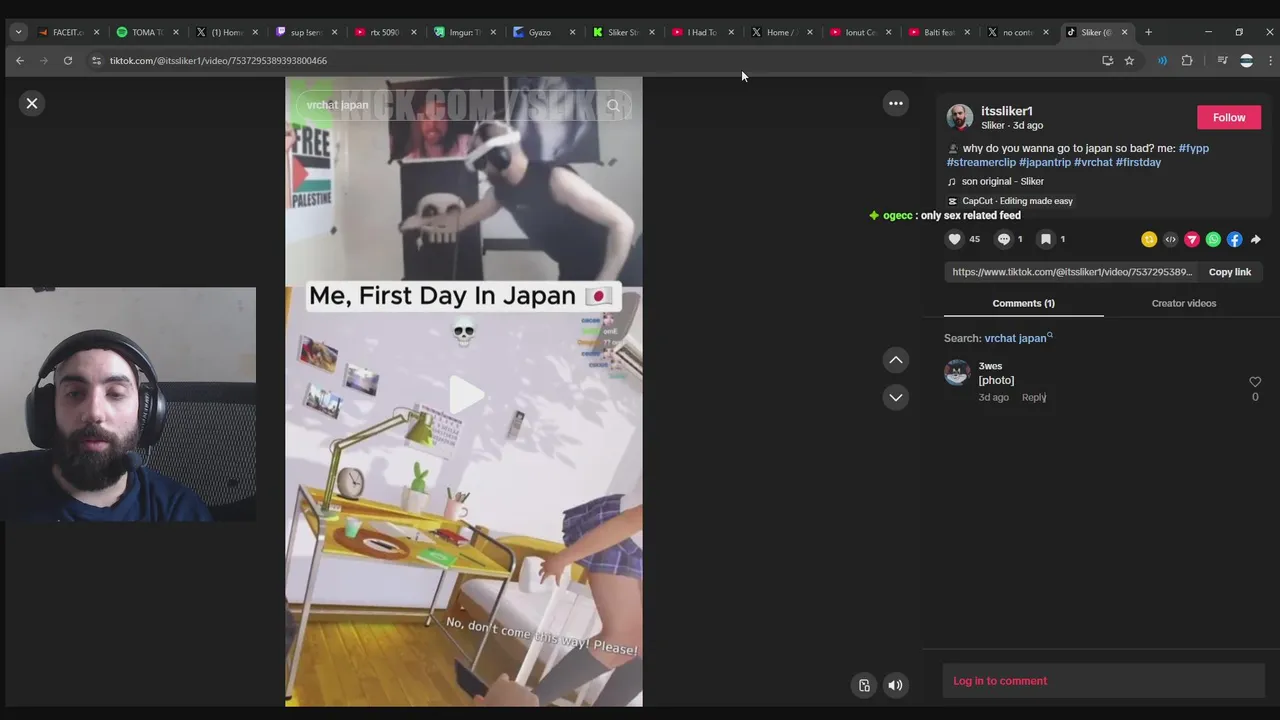Screen dimensions: 1280x720
Task: Expand more share options arrow
Action: tap(1256, 239)
